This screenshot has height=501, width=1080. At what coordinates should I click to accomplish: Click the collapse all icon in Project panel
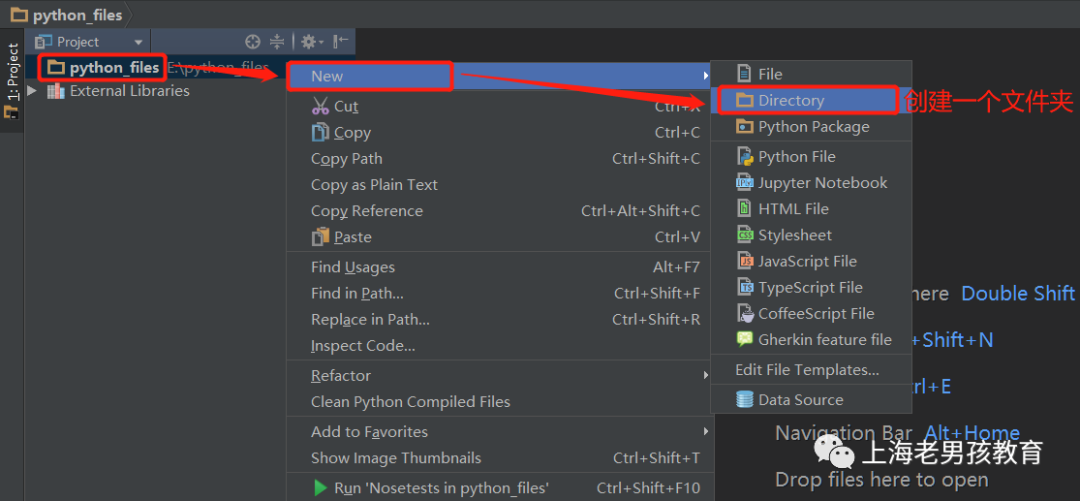point(276,42)
